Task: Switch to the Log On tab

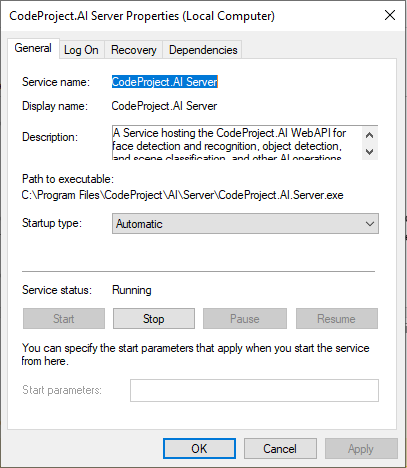Action: (82, 50)
